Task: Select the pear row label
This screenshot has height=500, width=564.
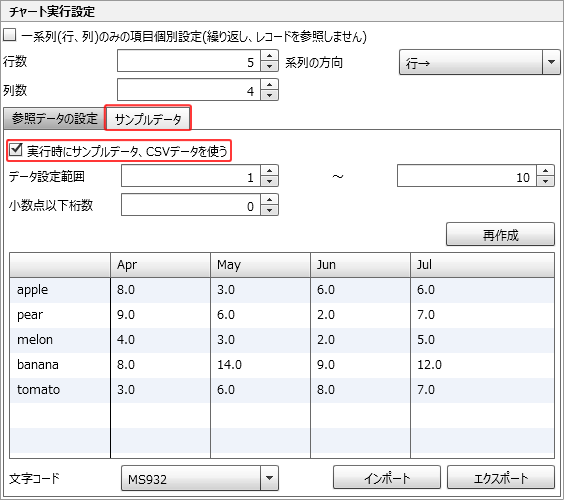Action: pos(60,315)
